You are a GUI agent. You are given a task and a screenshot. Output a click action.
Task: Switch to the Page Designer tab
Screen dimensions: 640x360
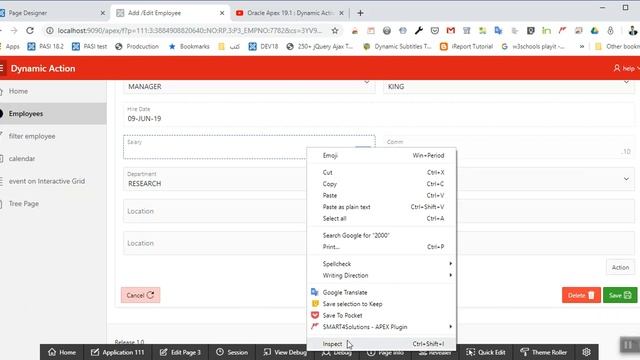pos(52,13)
